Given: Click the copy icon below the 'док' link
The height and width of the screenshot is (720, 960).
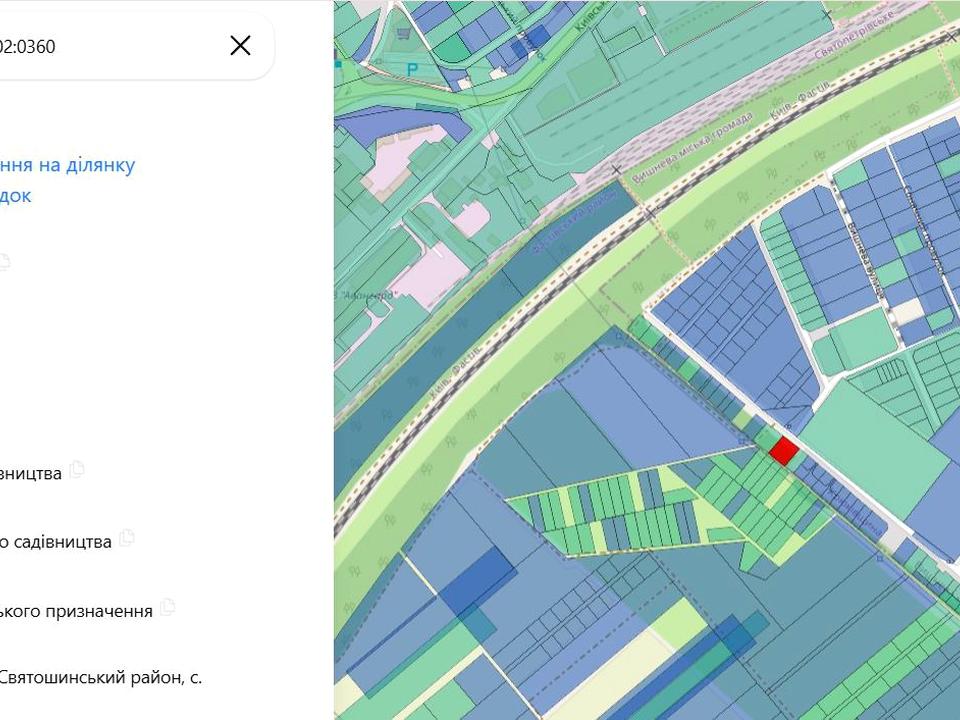Looking at the screenshot, I should pyautogui.click(x=4, y=262).
